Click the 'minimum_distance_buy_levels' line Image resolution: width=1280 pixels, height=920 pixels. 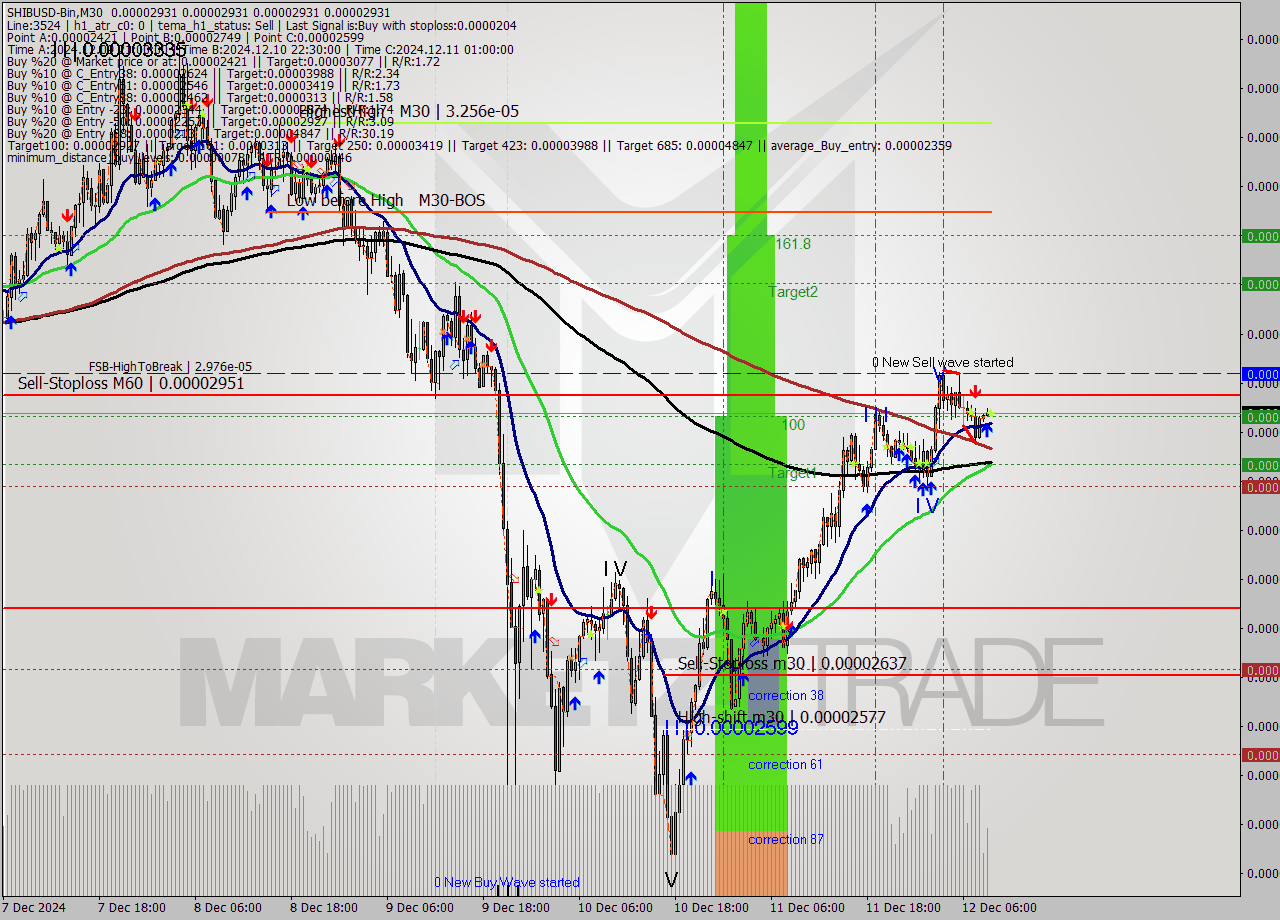179,157
